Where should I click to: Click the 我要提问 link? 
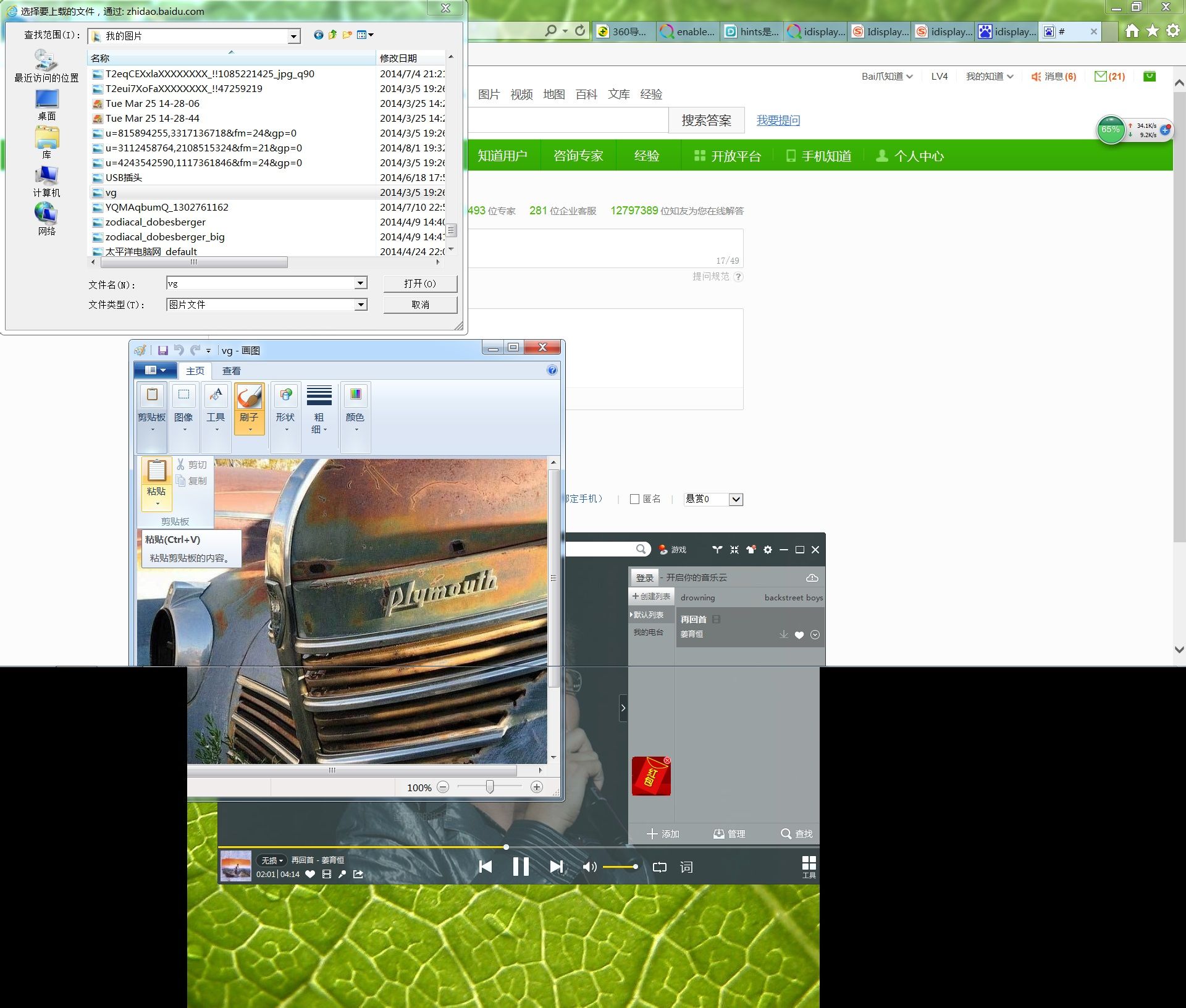point(778,120)
